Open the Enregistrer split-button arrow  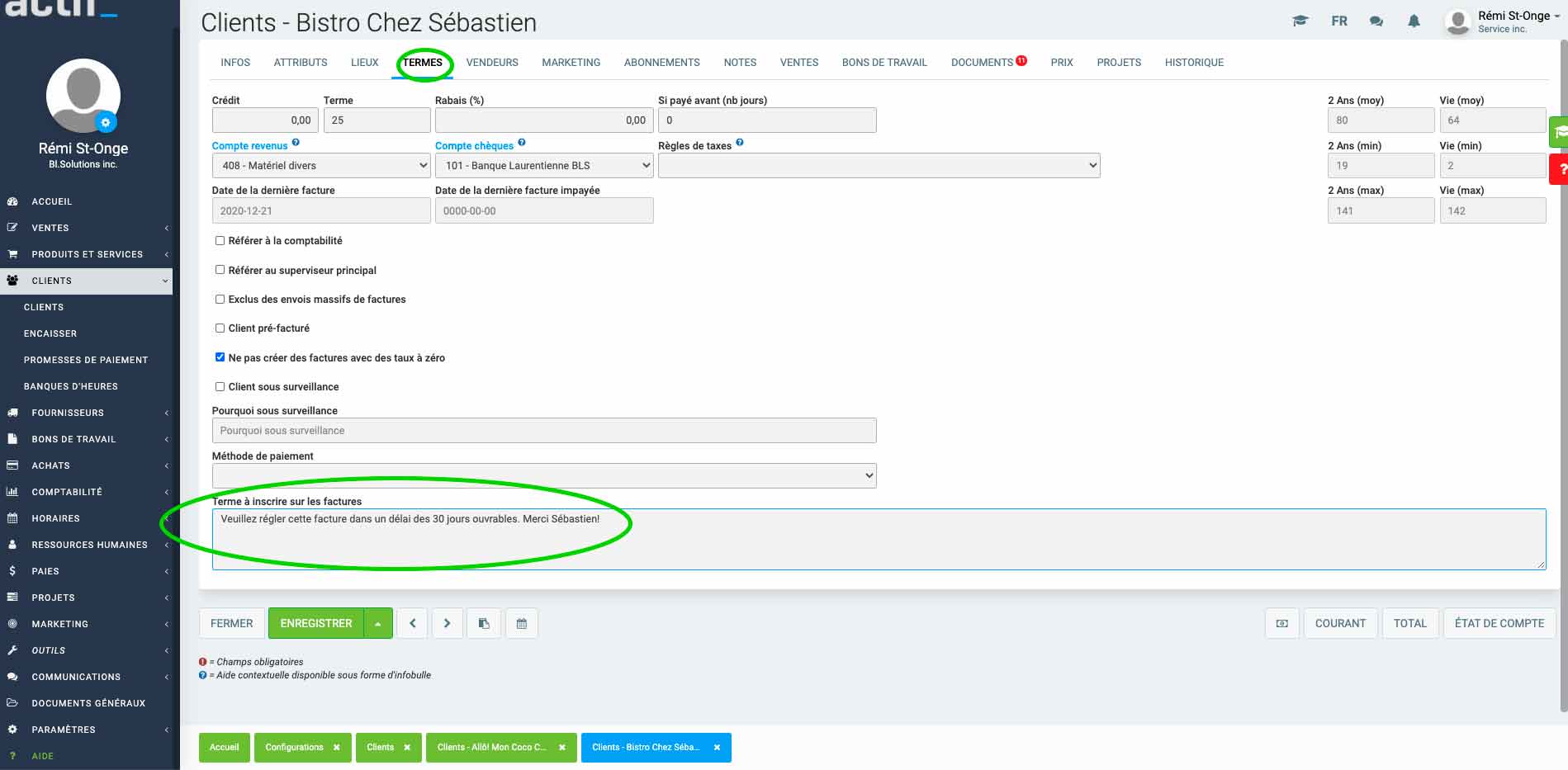pyautogui.click(x=377, y=623)
